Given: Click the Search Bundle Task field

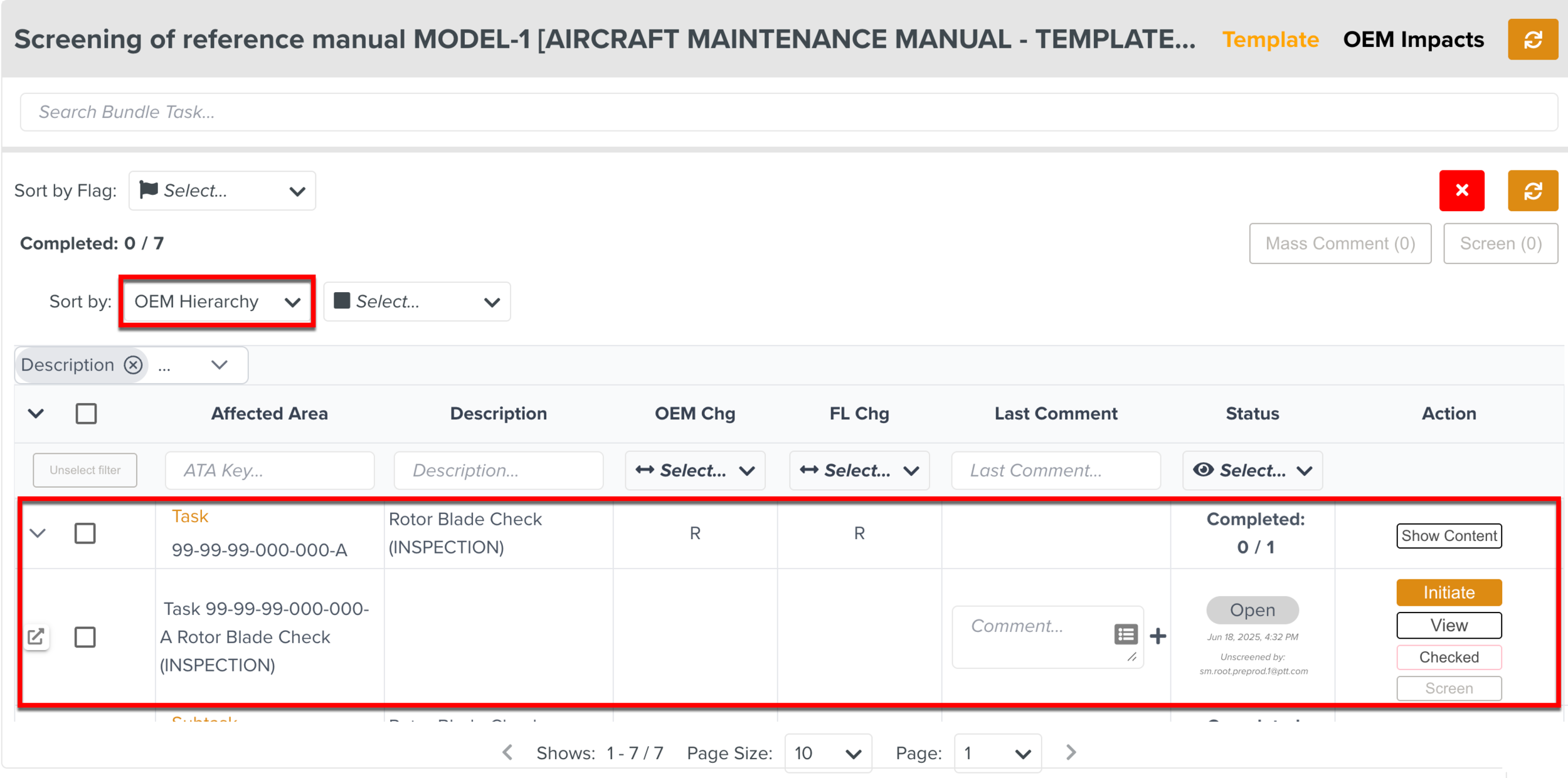Looking at the screenshot, I should click(x=788, y=112).
